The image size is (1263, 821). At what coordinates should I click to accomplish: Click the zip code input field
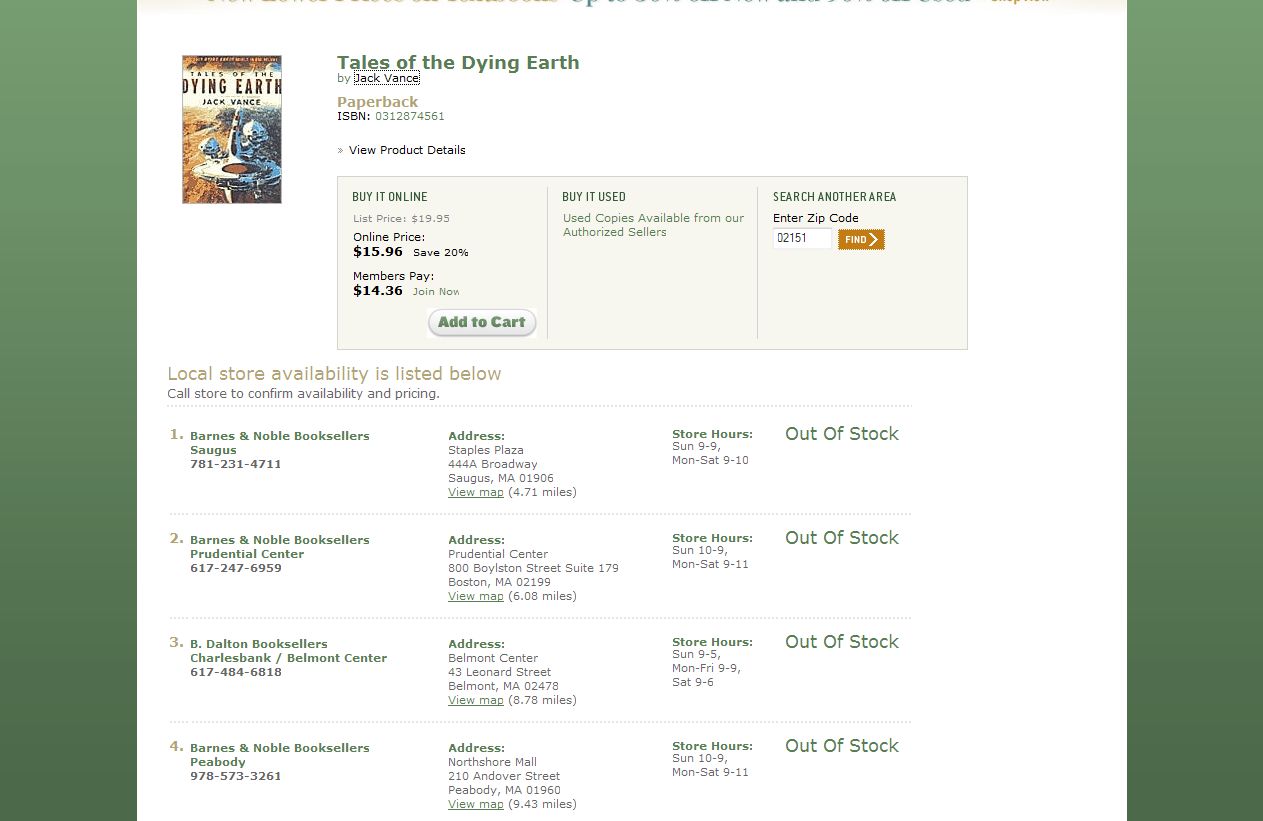point(803,238)
